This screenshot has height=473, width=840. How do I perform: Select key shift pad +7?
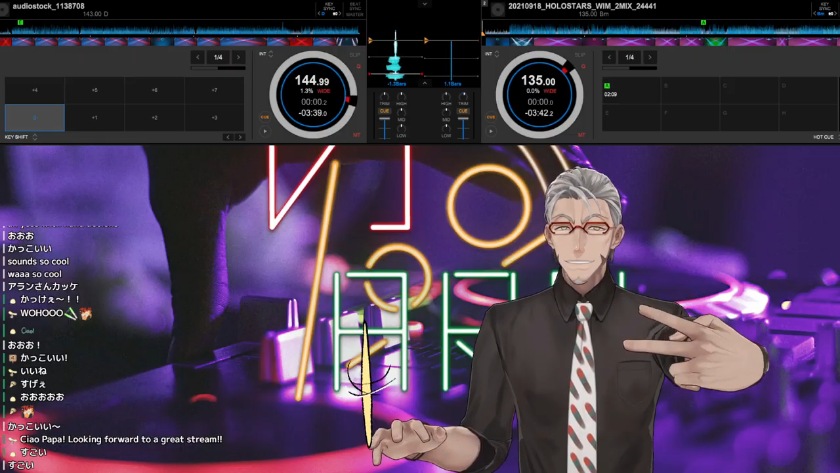[x=214, y=90]
